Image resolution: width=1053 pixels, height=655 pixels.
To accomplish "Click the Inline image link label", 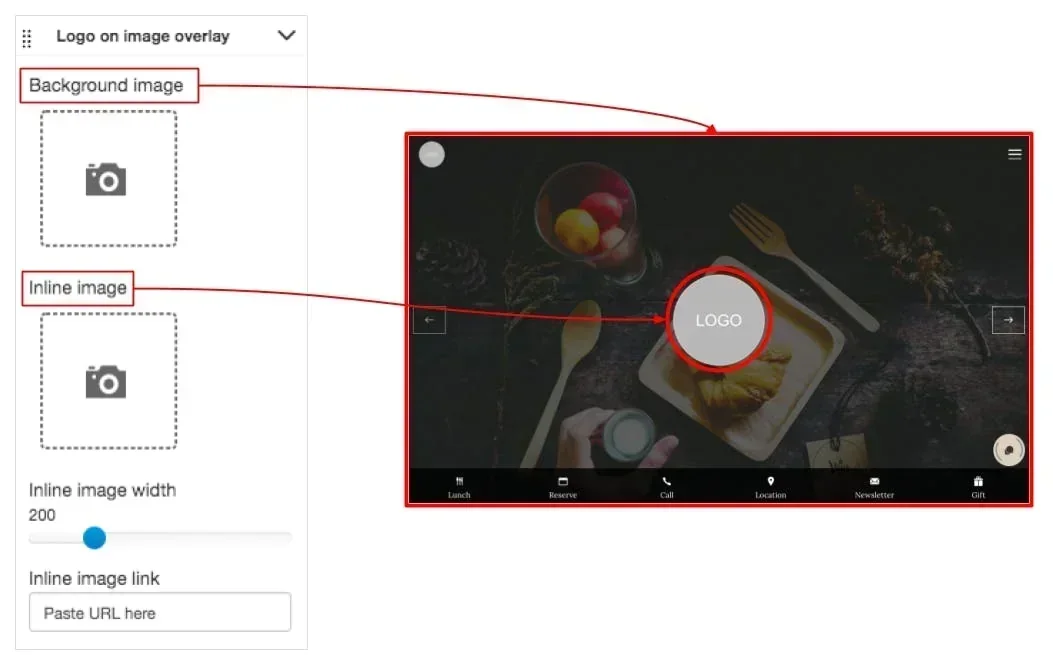I will pos(94,578).
